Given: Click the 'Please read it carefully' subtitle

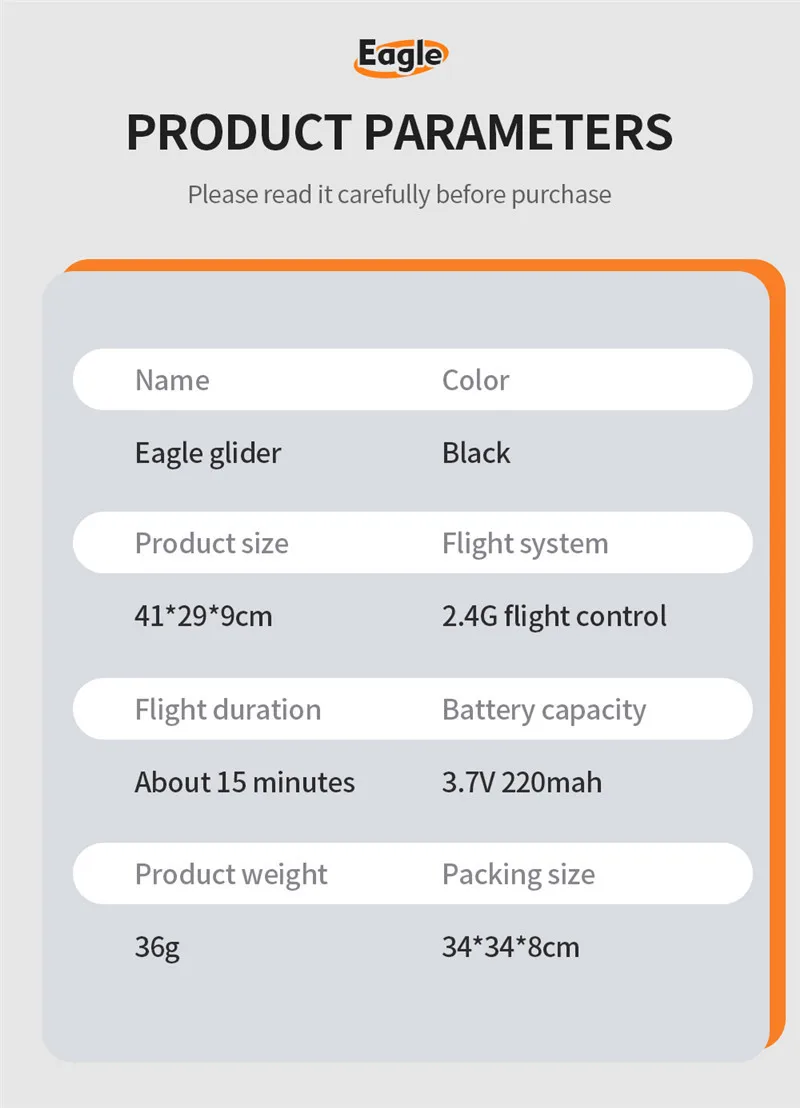Looking at the screenshot, I should pyautogui.click(x=399, y=193).
